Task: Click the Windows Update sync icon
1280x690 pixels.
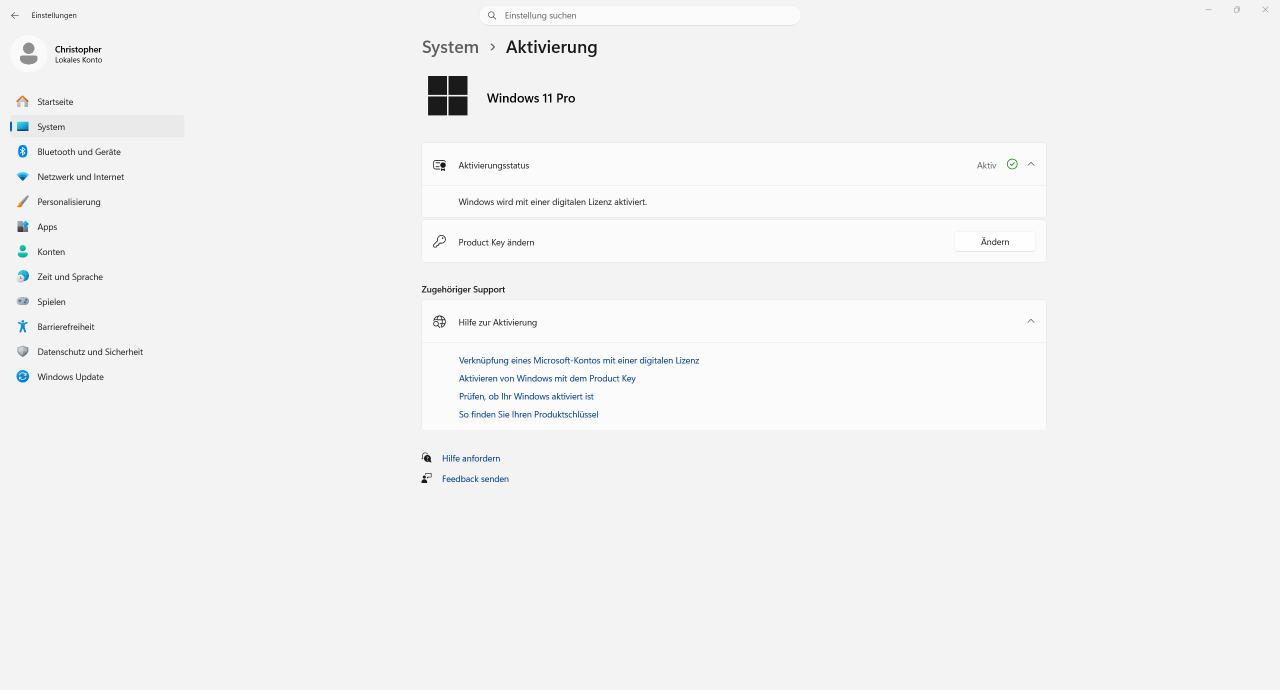Action: coord(22,377)
